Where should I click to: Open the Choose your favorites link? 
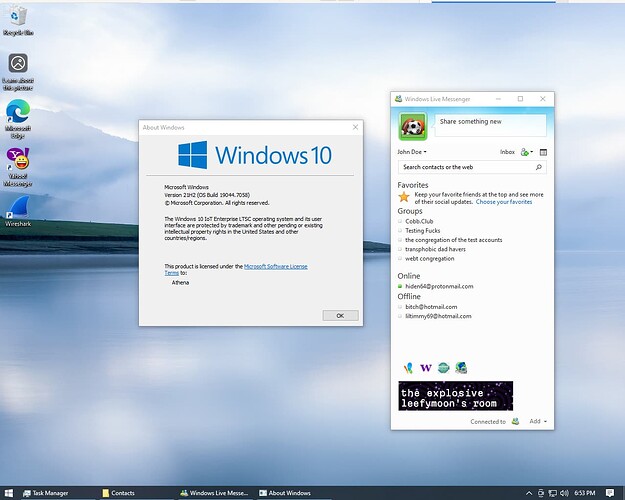(504, 202)
